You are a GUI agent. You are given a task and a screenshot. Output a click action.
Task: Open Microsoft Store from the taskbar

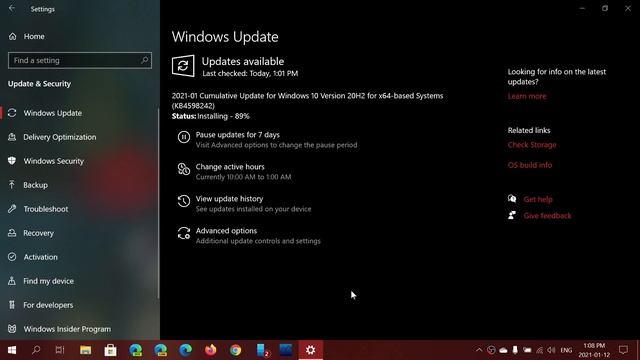110,350
